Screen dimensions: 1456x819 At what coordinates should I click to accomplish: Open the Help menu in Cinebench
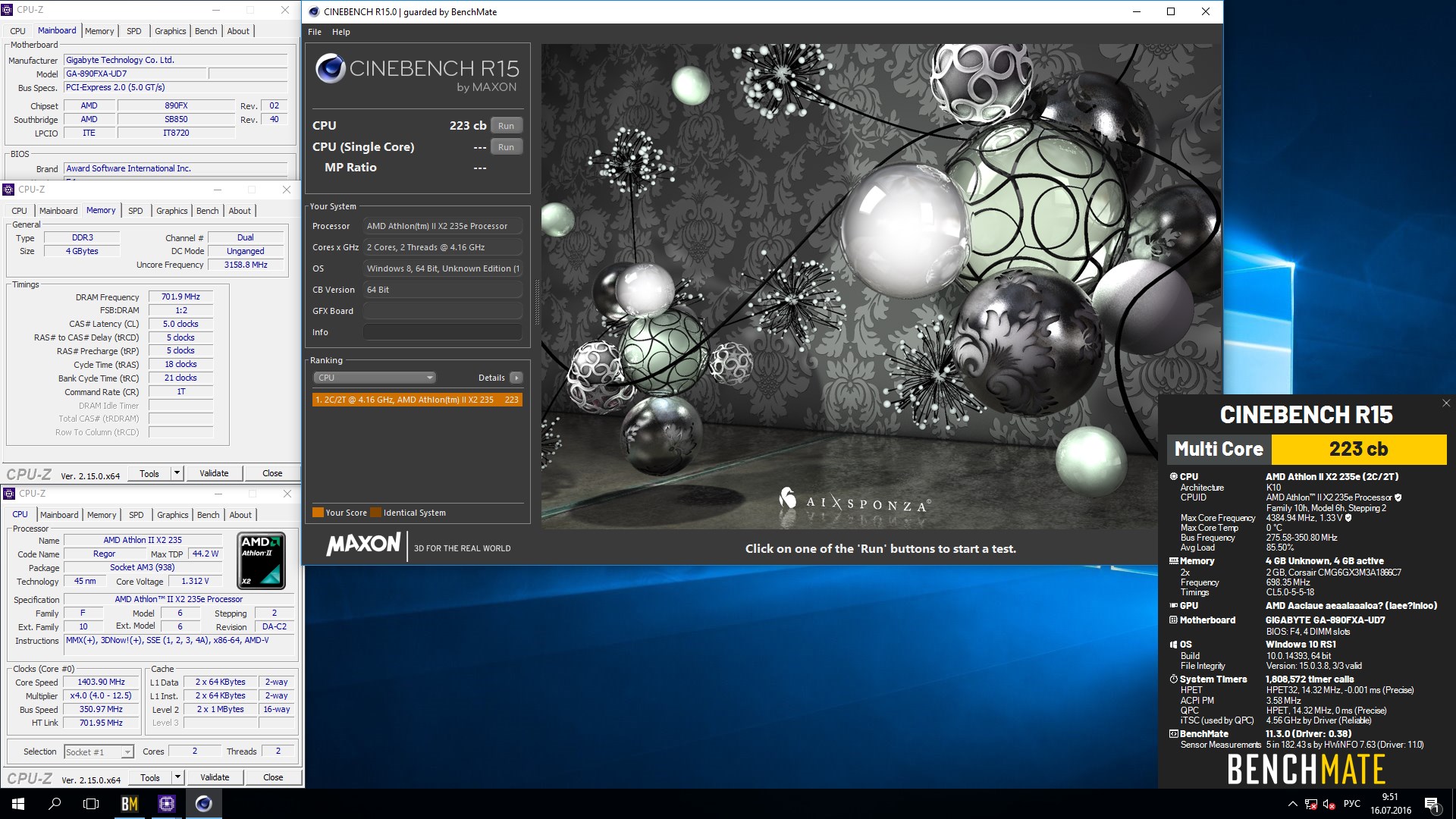(341, 32)
